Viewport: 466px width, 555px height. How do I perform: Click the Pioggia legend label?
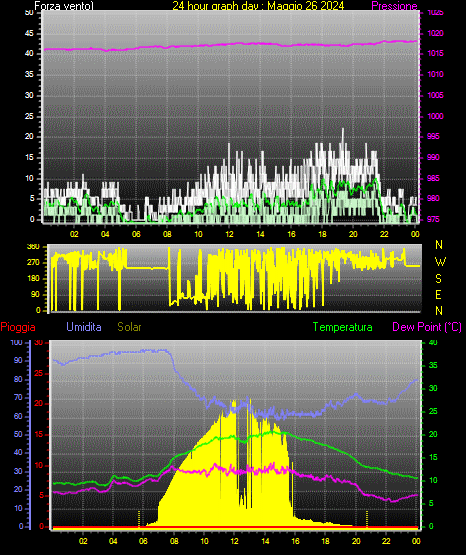pyautogui.click(x=18, y=327)
